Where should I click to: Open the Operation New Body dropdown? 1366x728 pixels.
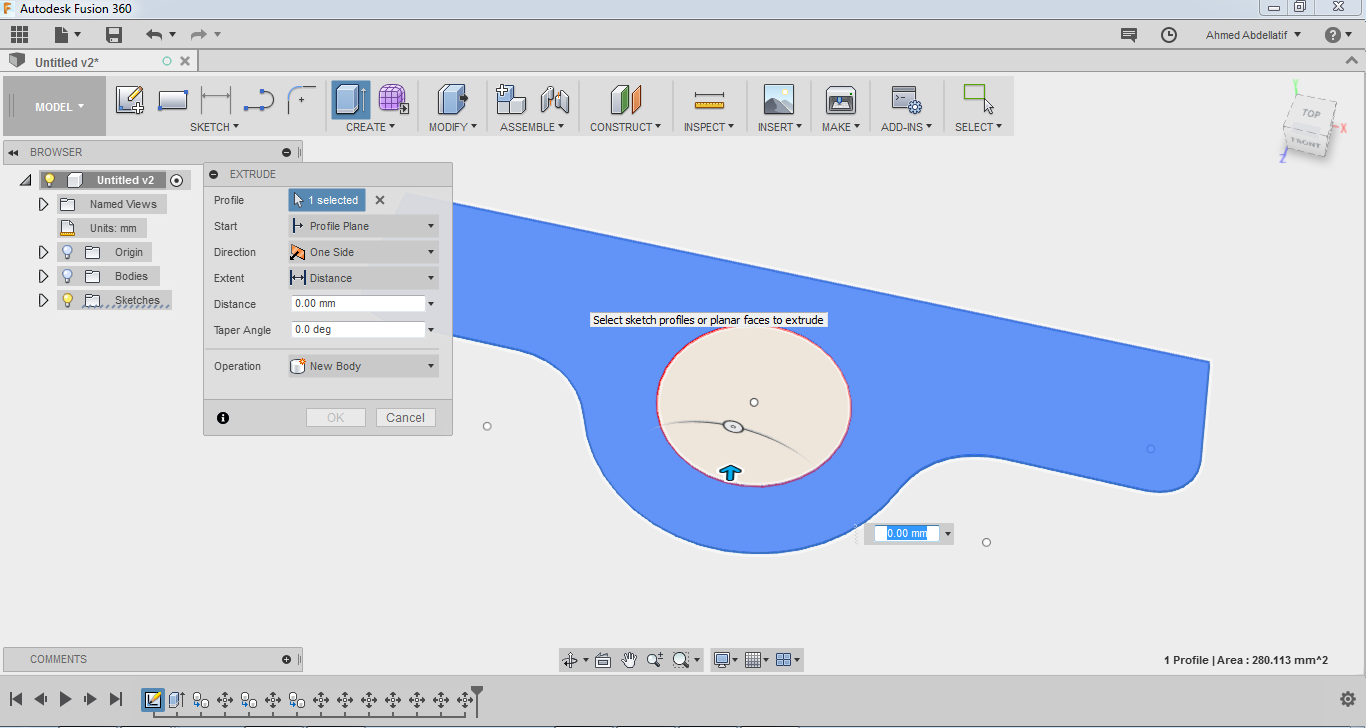coord(363,366)
